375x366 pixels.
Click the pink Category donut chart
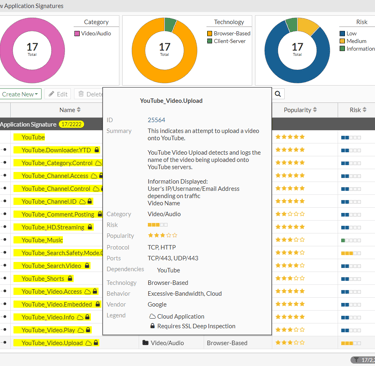32,50
